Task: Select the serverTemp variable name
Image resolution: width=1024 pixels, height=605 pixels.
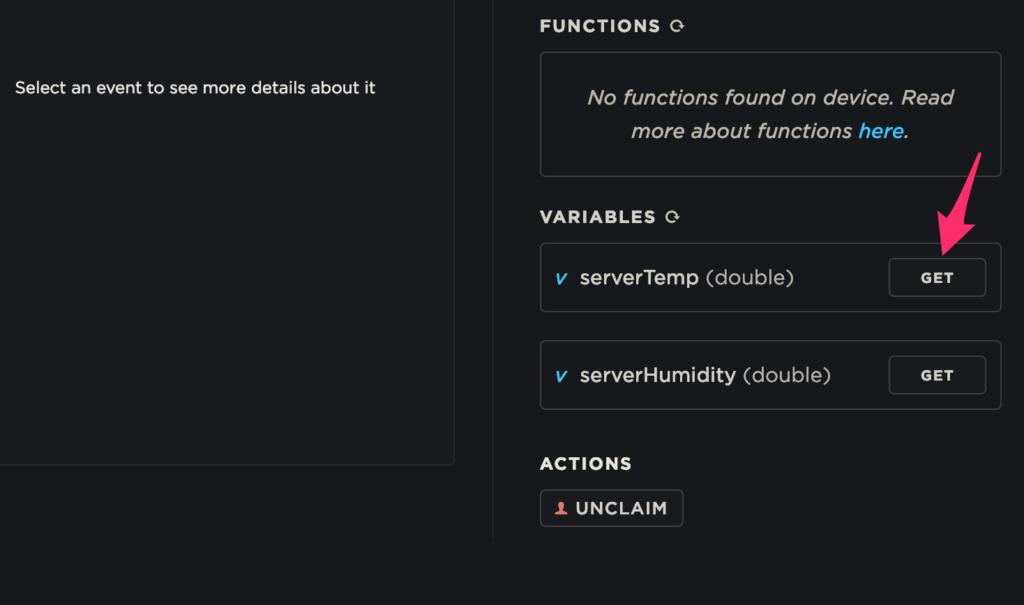Action: (x=639, y=278)
